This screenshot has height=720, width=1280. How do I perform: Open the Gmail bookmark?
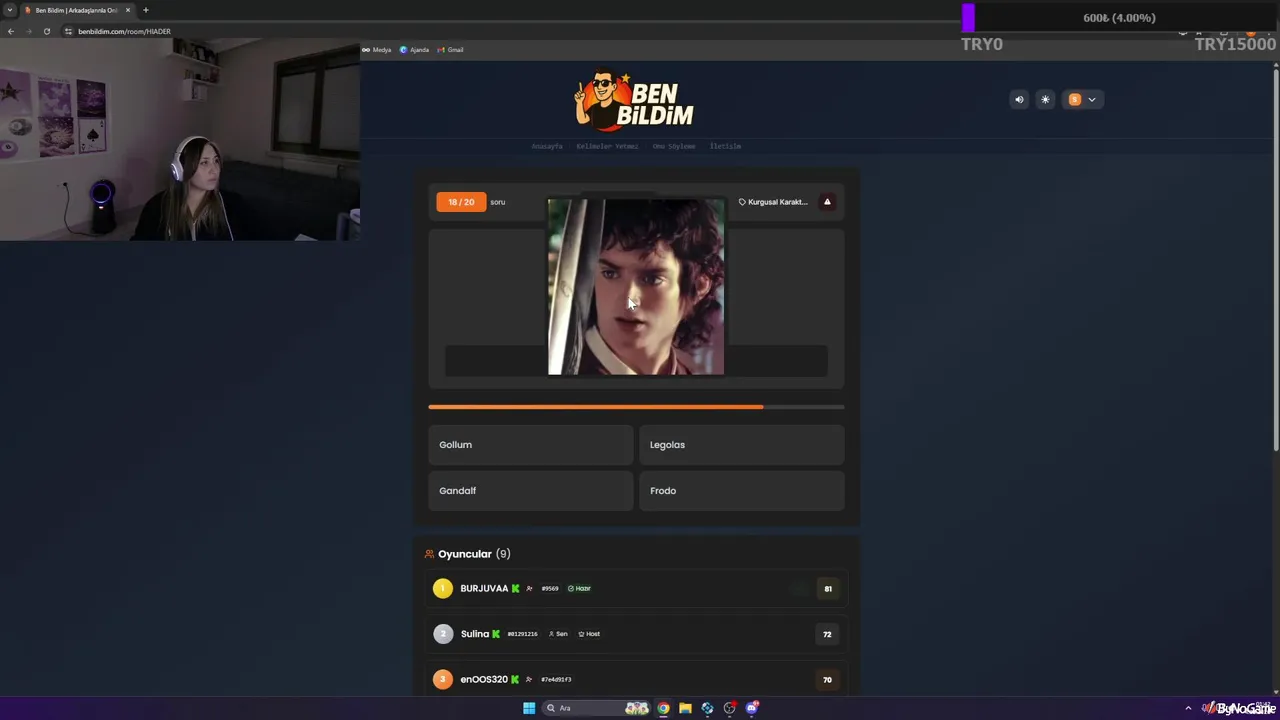[451, 50]
